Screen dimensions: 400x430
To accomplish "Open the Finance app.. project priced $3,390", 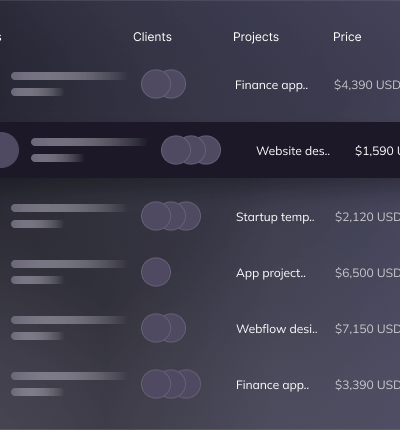I will [272, 385].
